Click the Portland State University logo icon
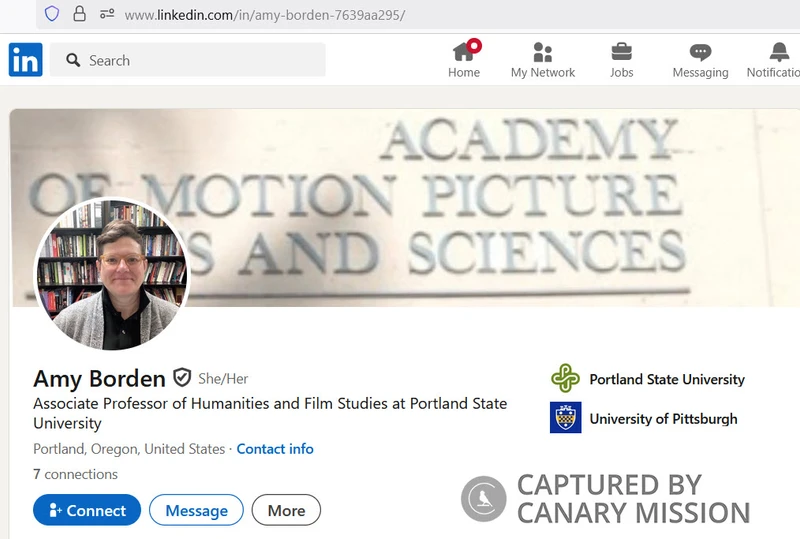Viewport: 800px width, 539px height. pos(565,378)
